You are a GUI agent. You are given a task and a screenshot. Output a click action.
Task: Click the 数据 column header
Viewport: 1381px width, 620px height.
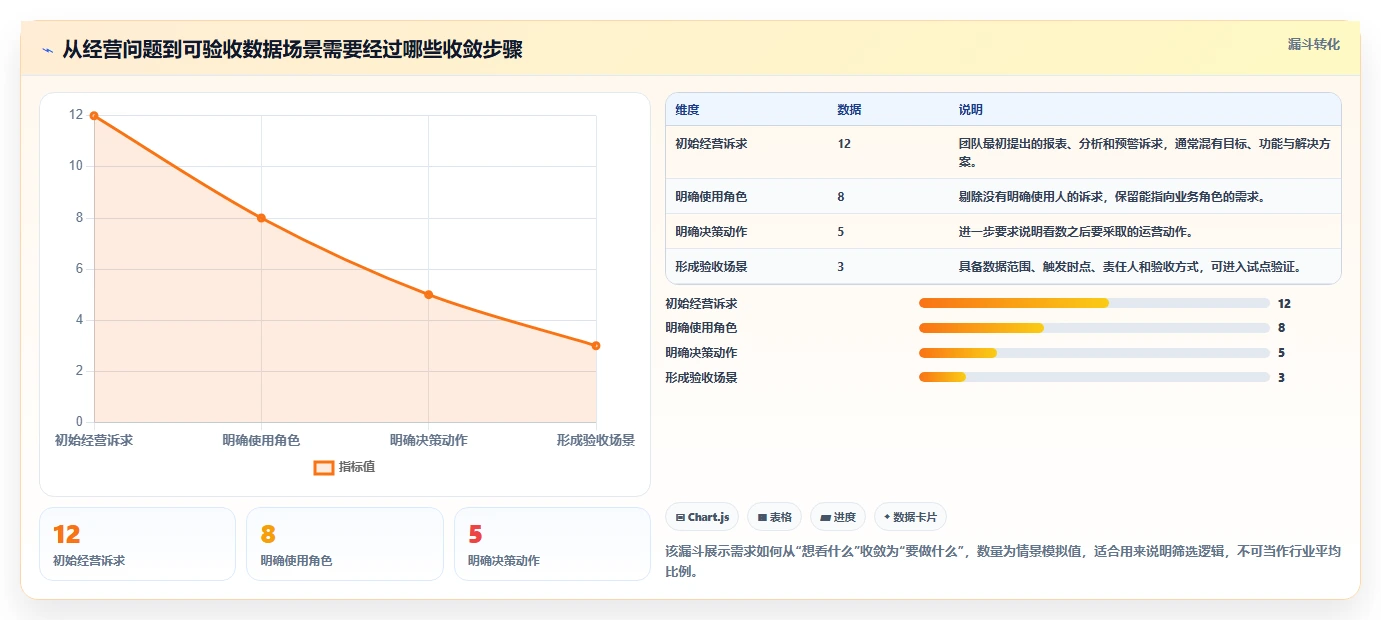(849, 110)
